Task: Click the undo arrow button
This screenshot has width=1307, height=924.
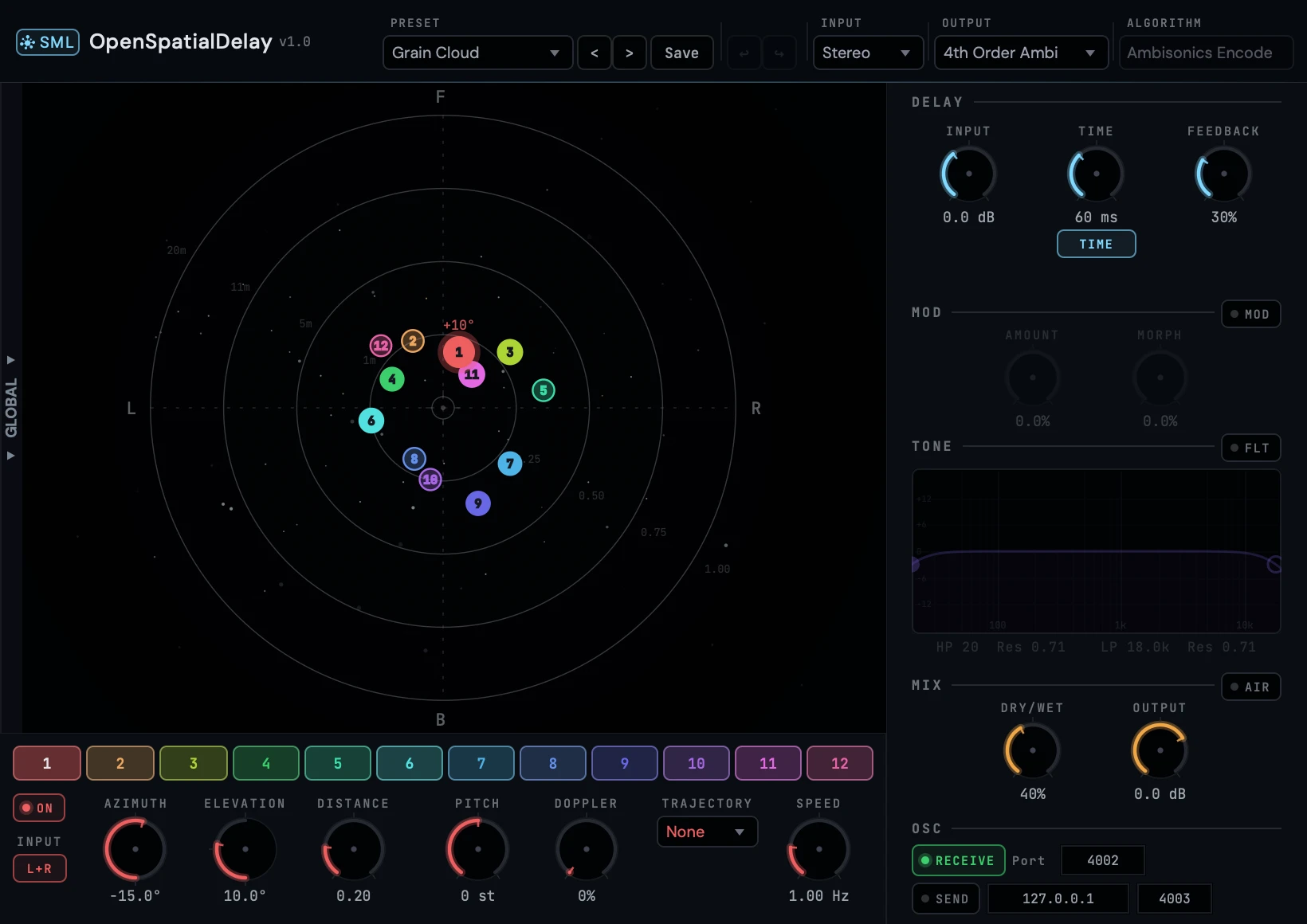Action: click(744, 53)
